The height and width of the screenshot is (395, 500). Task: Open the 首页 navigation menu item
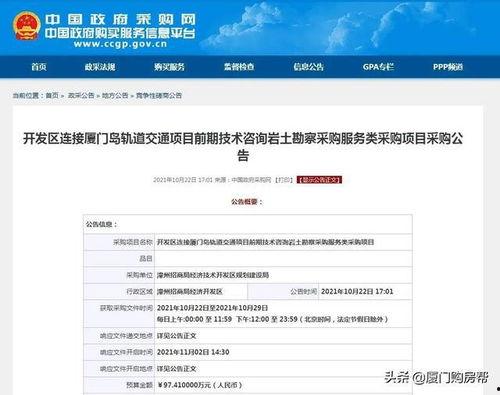pos(39,67)
